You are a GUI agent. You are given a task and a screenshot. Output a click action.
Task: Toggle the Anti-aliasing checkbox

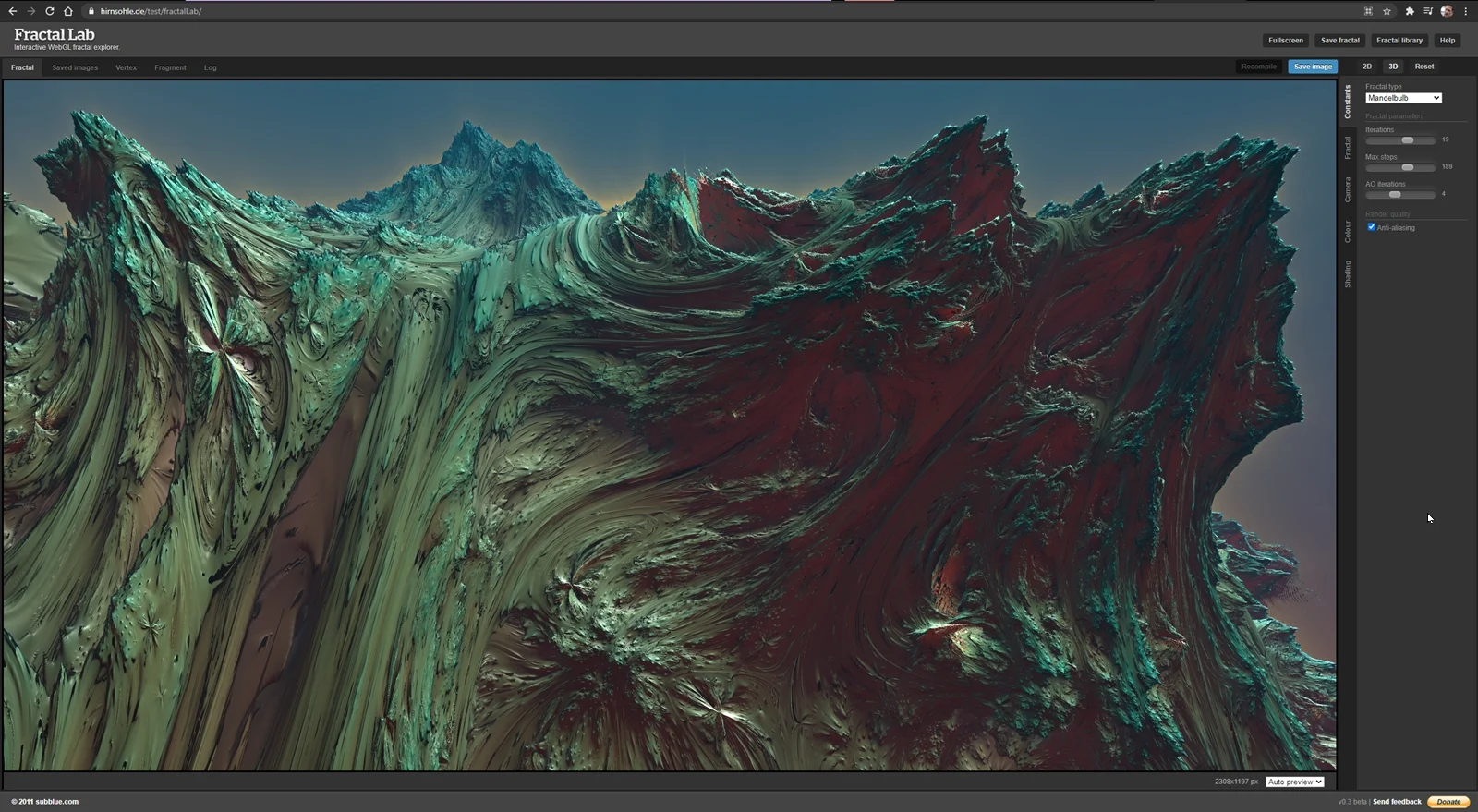pos(1371,227)
